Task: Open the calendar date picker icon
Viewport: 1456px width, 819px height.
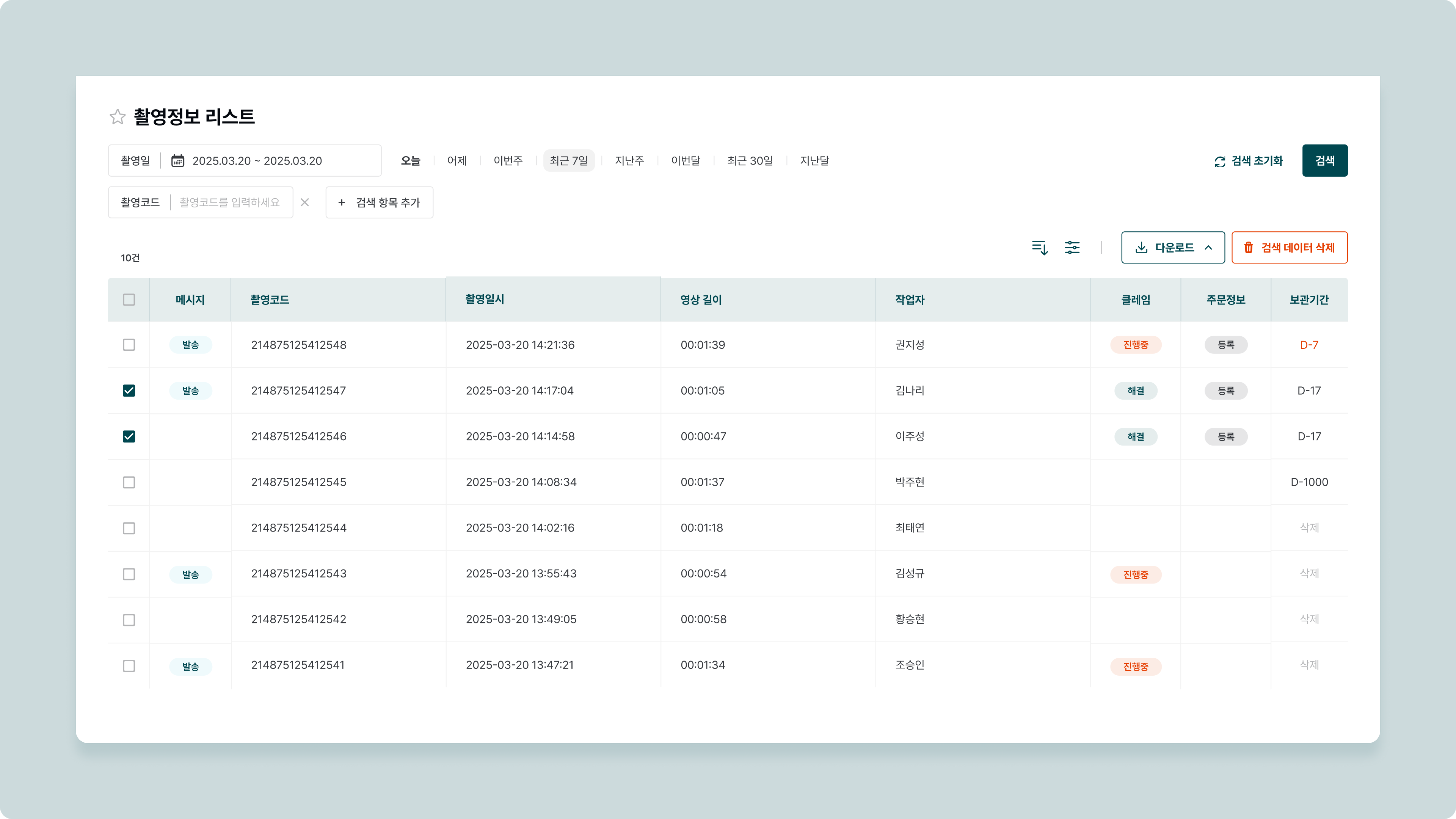Action: (x=177, y=160)
